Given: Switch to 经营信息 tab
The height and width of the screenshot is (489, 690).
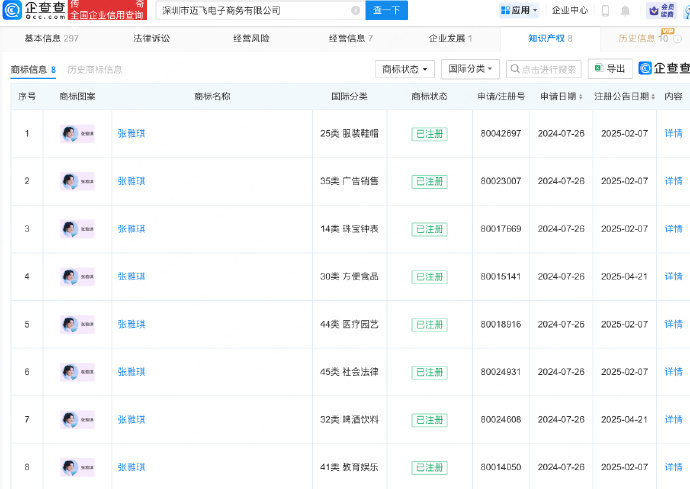Looking at the screenshot, I should [351, 38].
